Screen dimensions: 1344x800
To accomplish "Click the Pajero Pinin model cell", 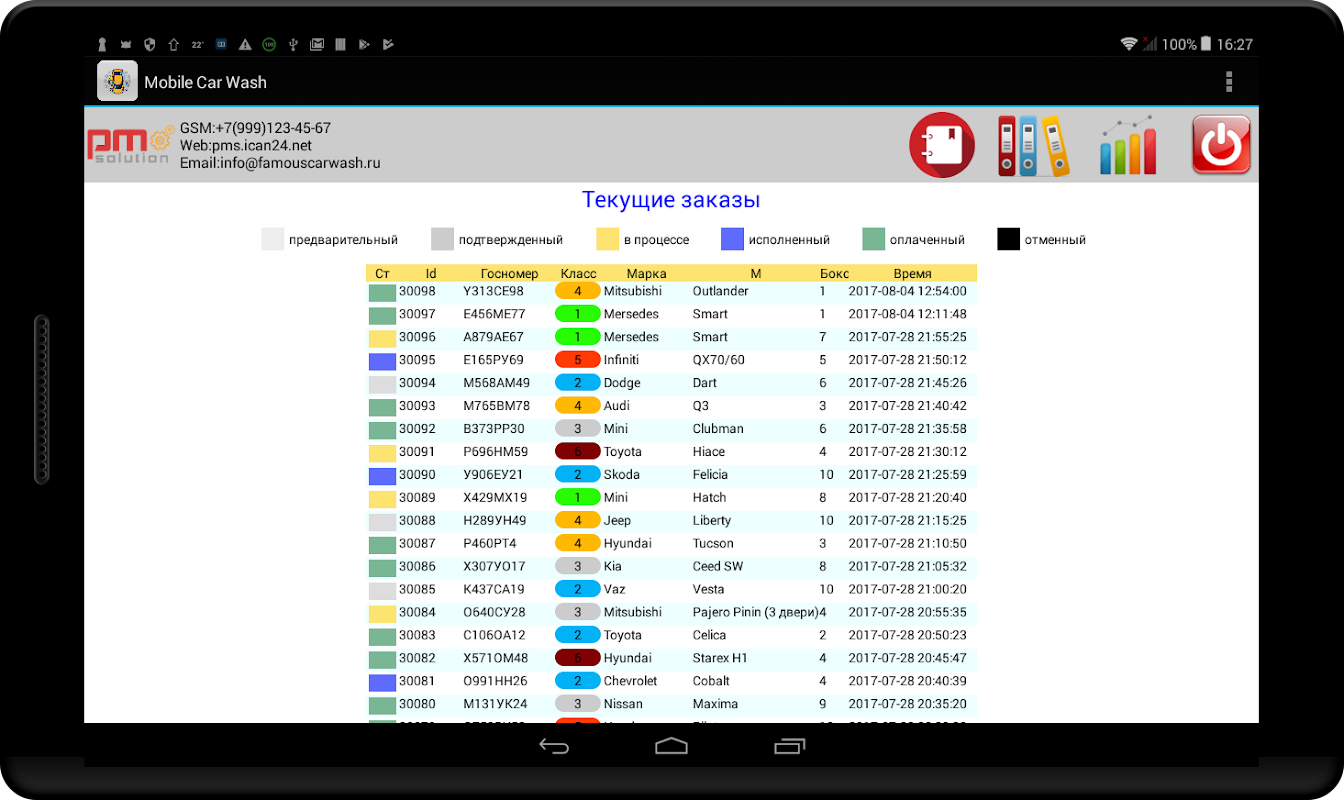I will pyautogui.click(x=755, y=612).
